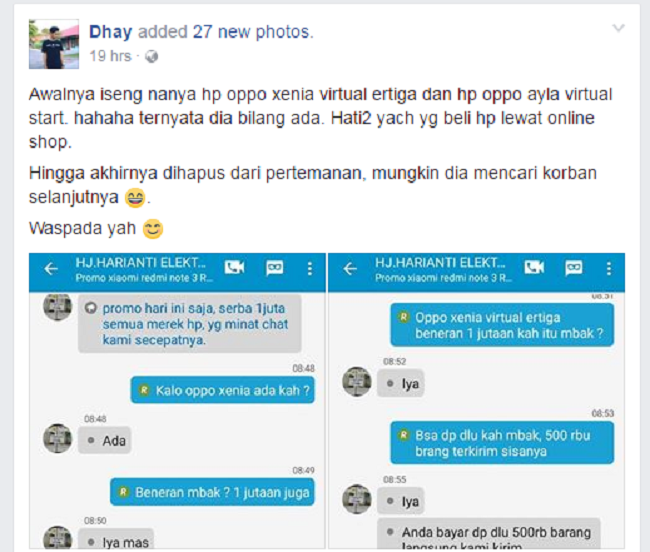Click the seller avatar beside 'Ada' reply
This screenshot has width=650, height=552.
click(x=58, y=438)
